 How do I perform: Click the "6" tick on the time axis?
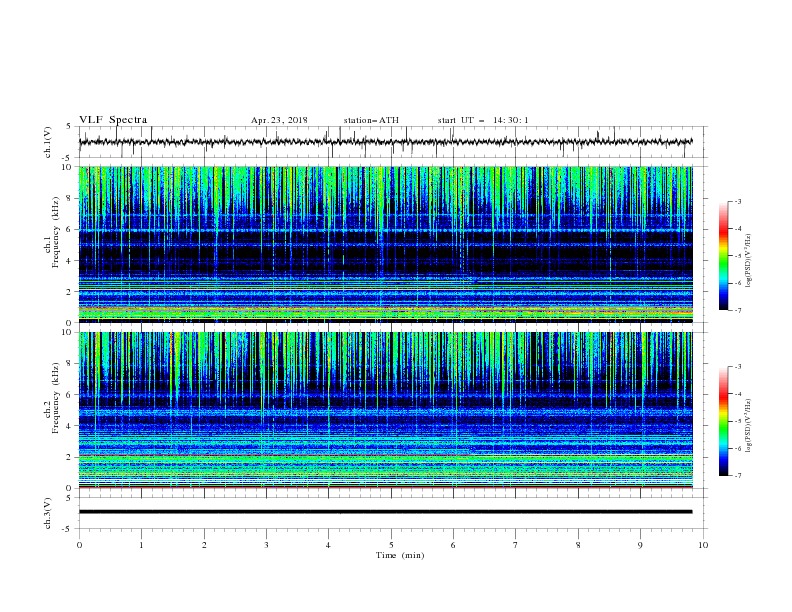(453, 545)
